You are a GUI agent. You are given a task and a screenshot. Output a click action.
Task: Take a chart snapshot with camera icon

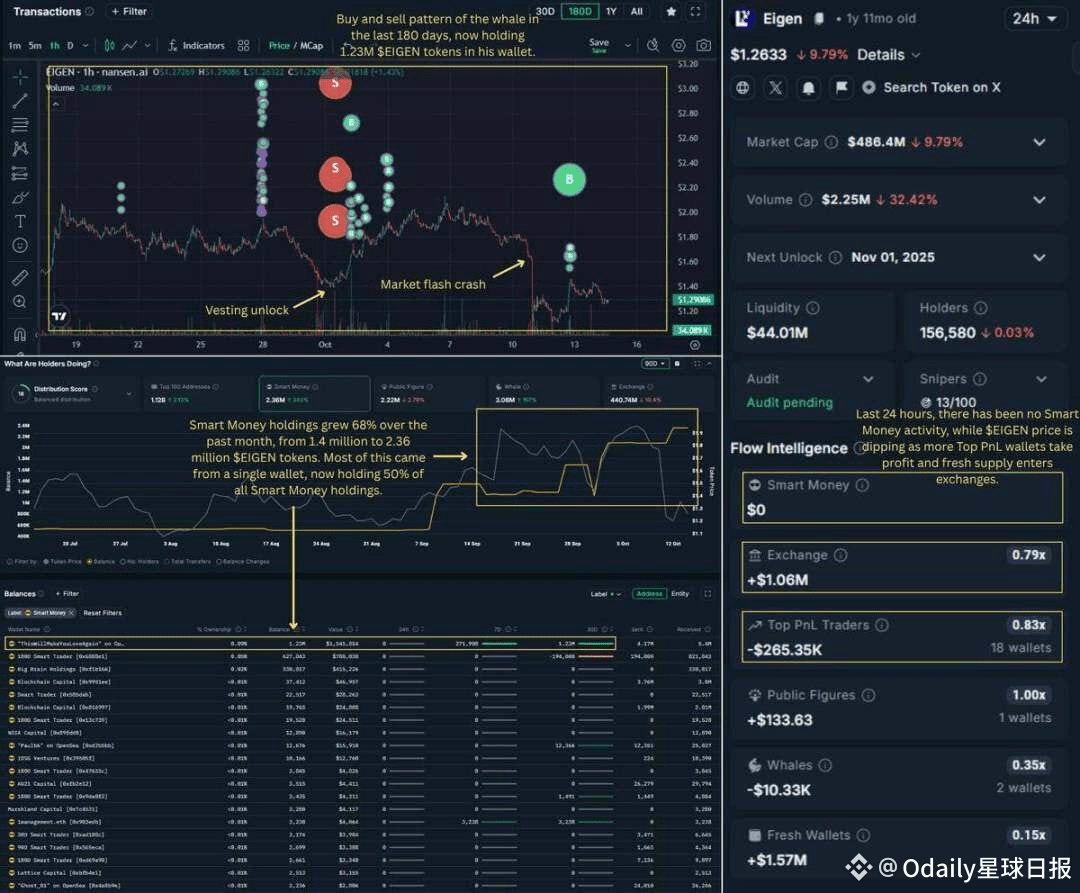tap(703, 45)
